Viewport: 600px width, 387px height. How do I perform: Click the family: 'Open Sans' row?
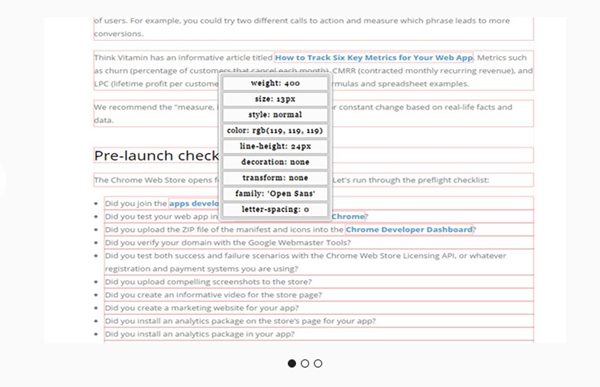(275, 194)
